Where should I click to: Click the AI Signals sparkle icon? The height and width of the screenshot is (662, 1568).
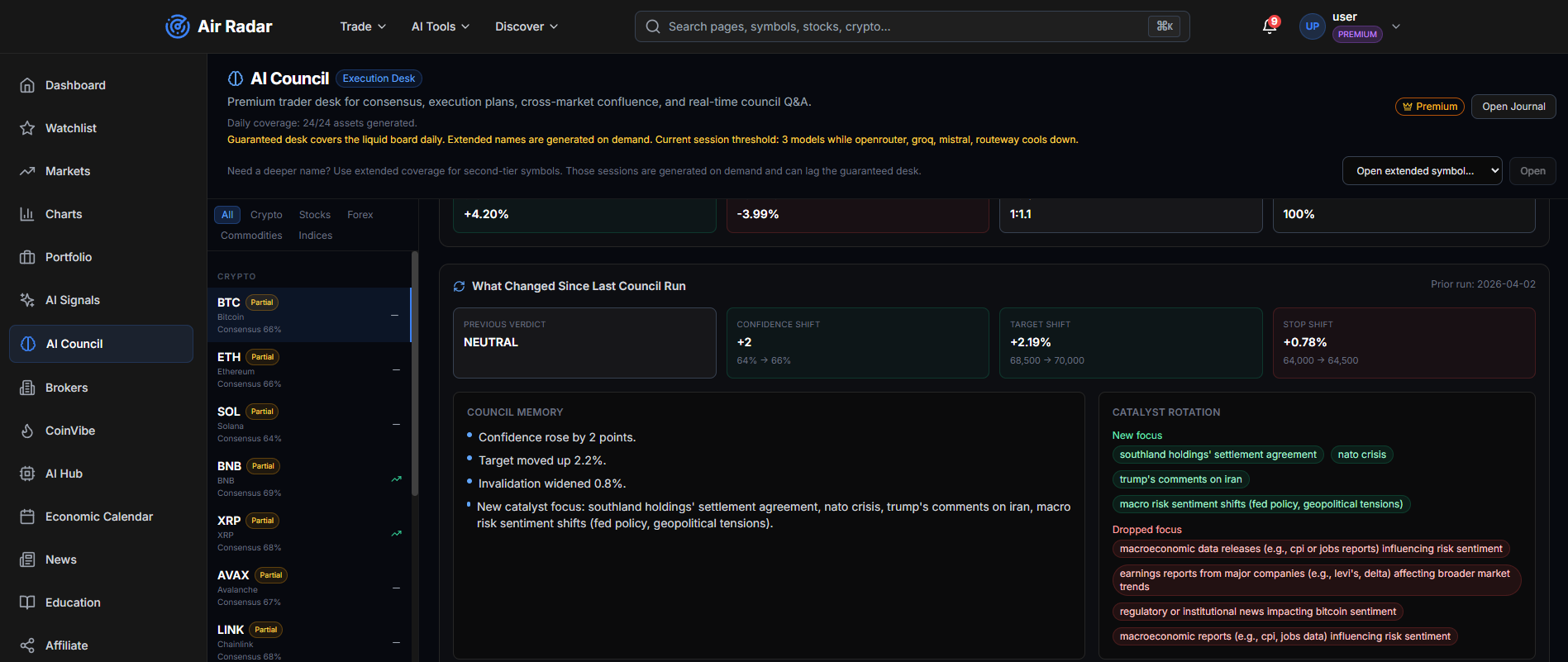point(27,300)
